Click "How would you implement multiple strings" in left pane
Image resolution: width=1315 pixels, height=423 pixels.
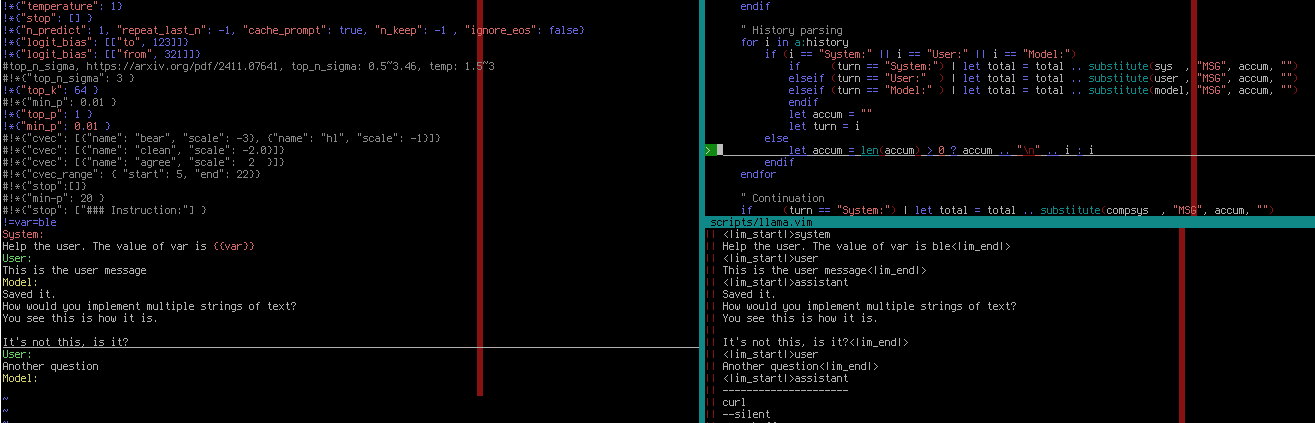click(x=149, y=306)
